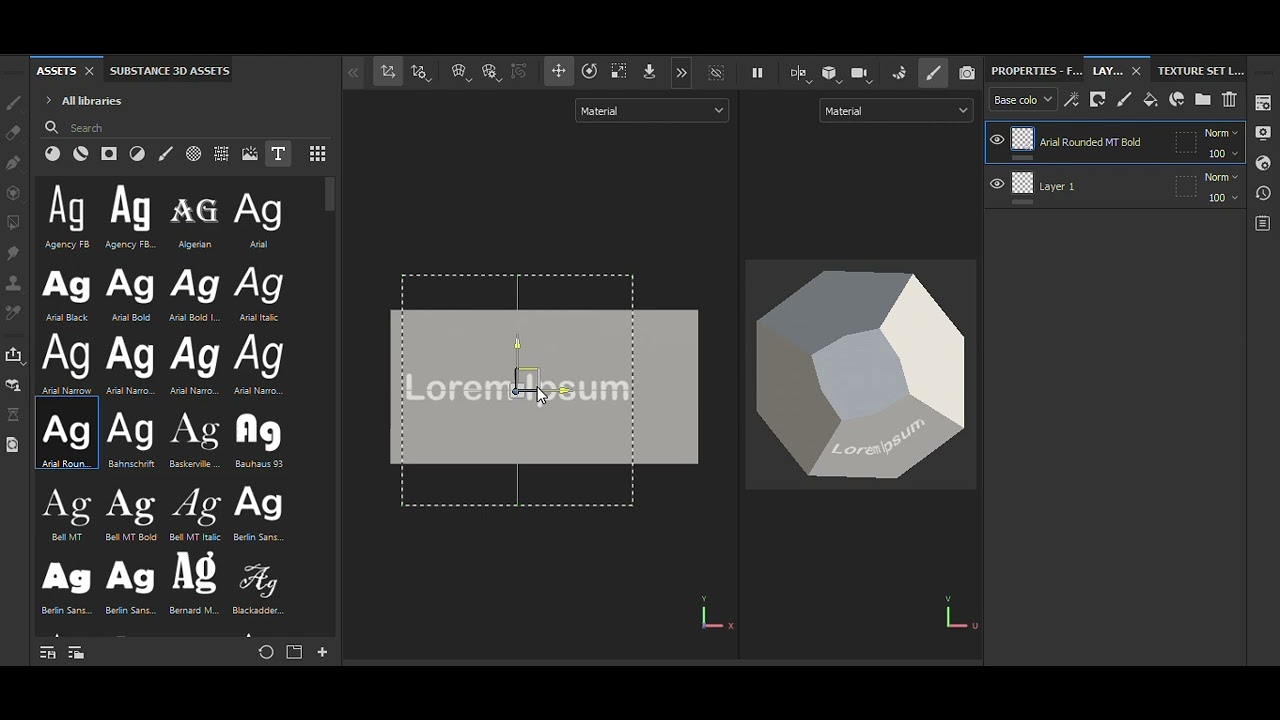
Task: Click the rotate gizmo tool
Action: coord(589,71)
